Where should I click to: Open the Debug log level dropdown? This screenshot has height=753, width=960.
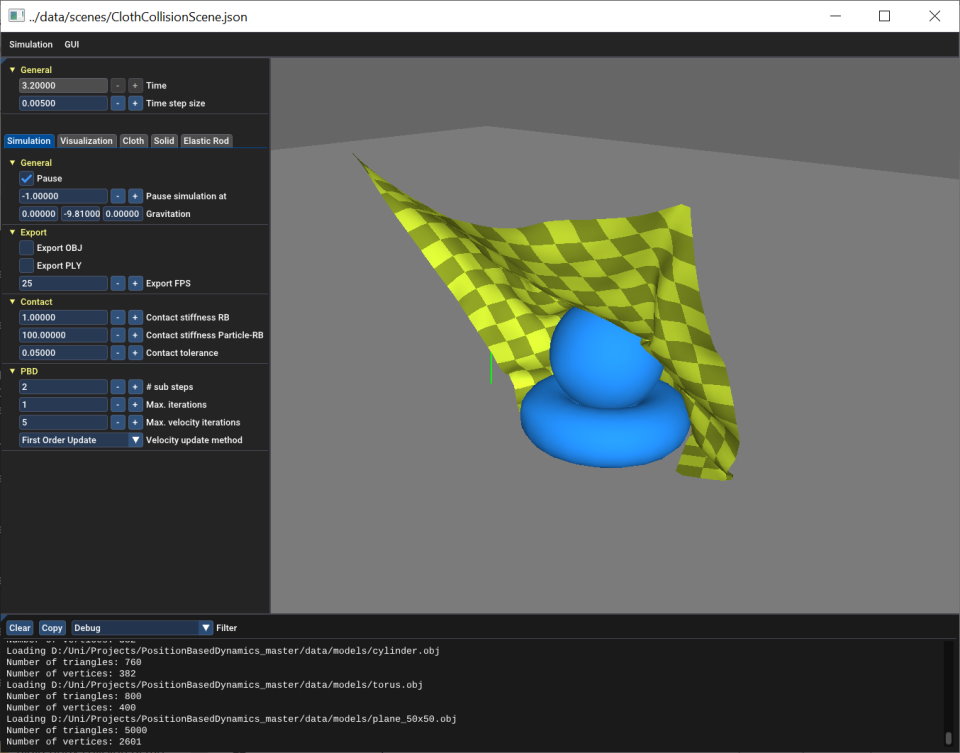140,627
